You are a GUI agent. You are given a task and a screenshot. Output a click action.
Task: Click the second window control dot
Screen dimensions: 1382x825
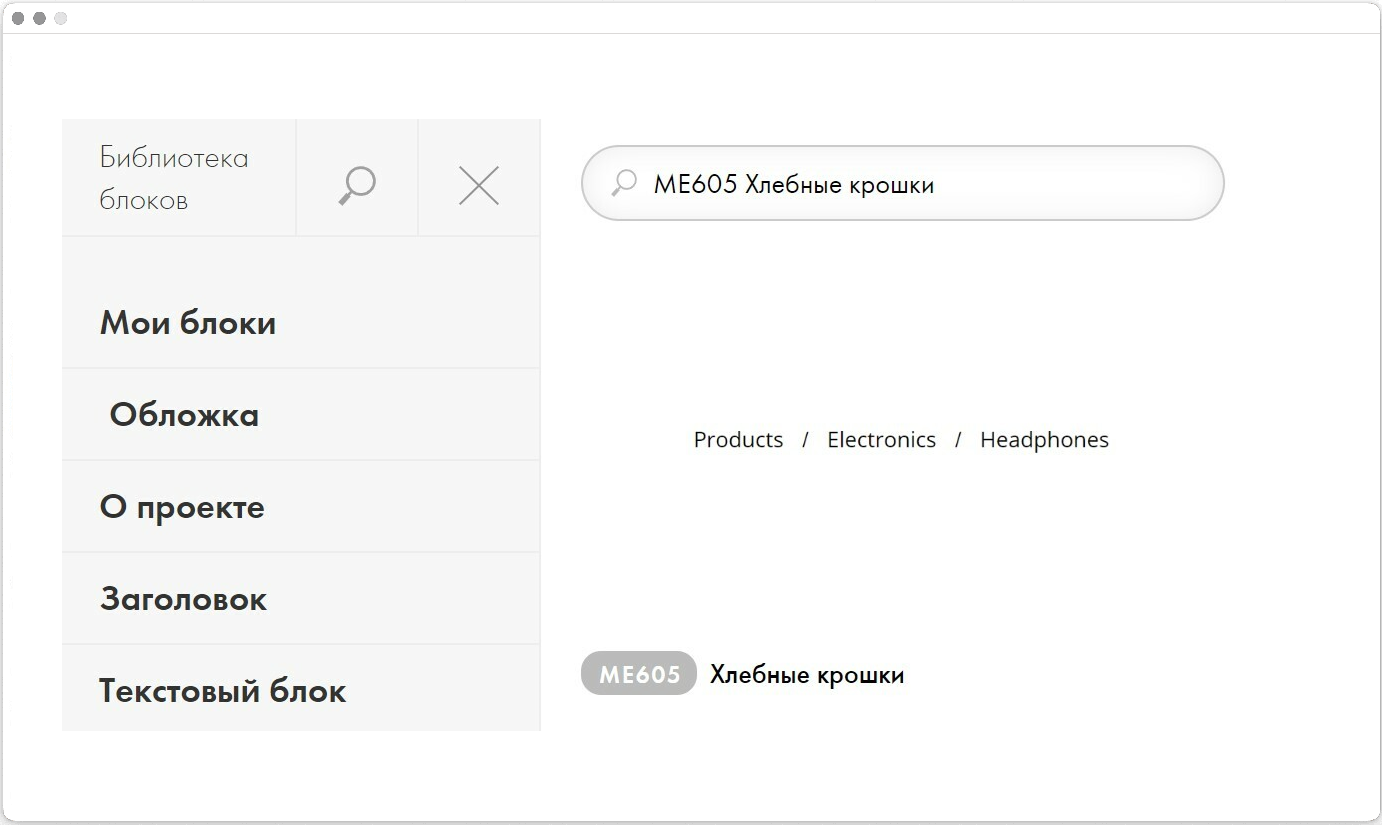39,18
